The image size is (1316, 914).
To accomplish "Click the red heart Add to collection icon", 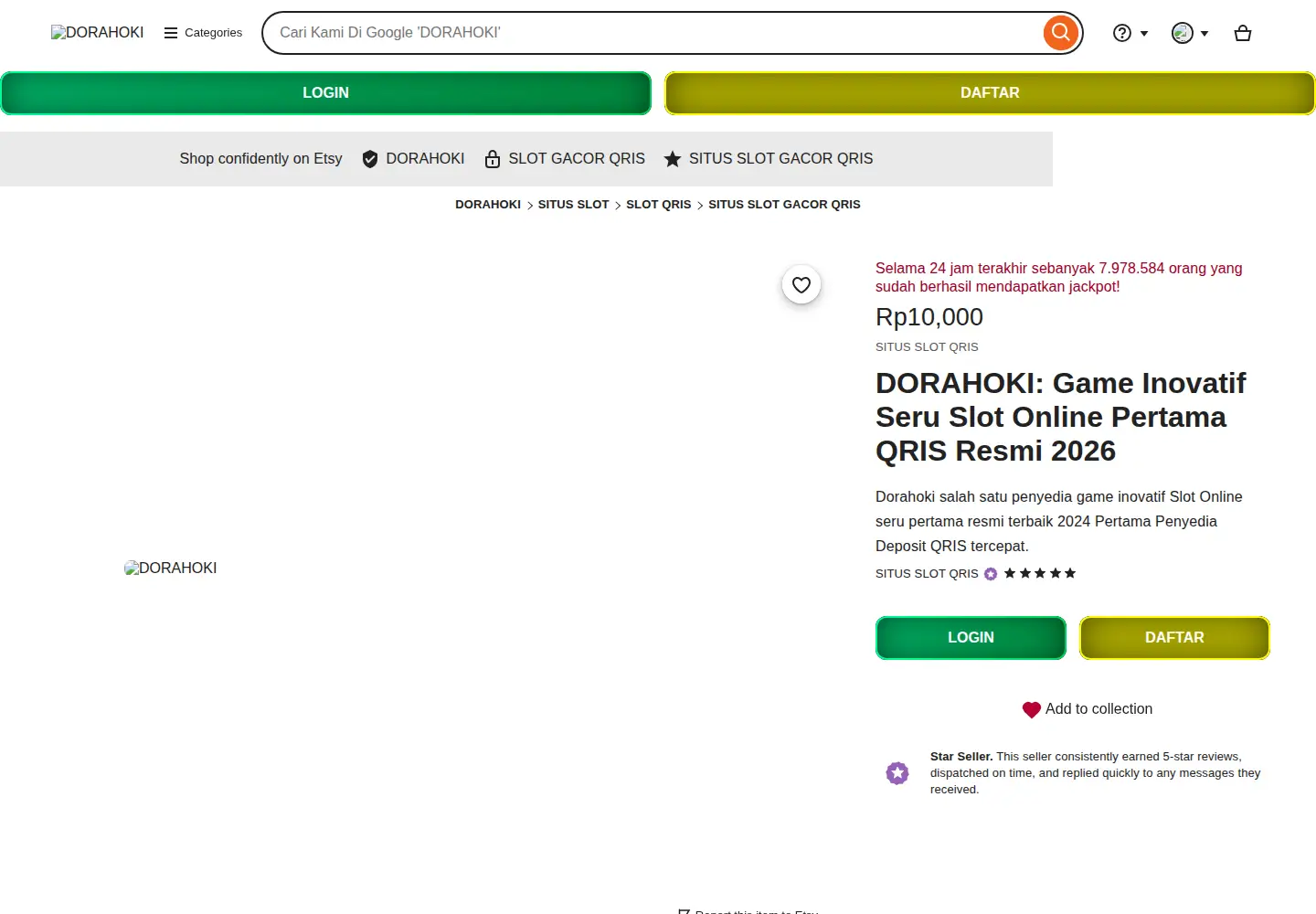I will pos(1032,710).
